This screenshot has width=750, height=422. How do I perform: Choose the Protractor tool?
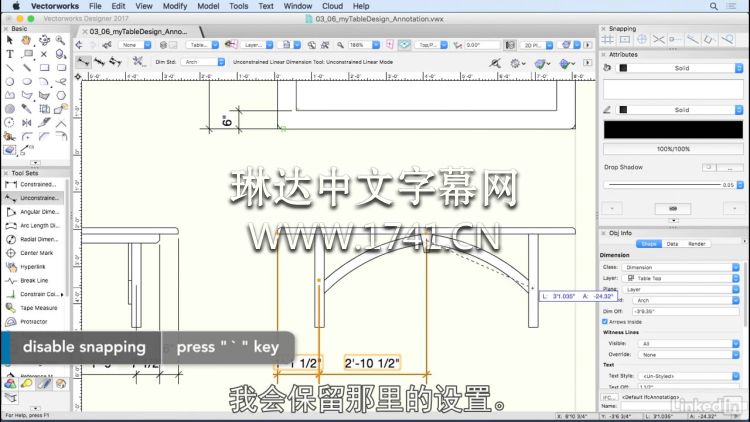tap(33, 322)
